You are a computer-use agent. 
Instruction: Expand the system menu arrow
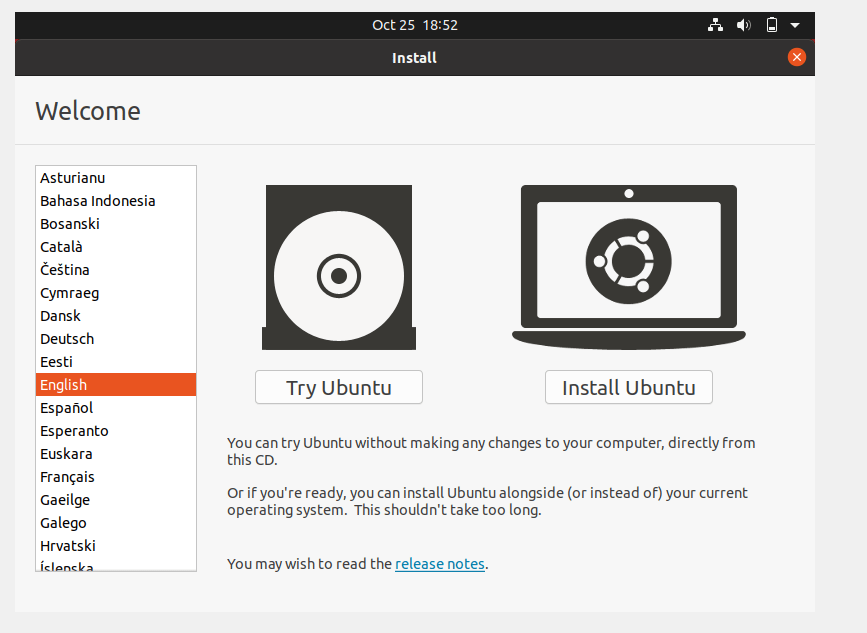(795, 25)
